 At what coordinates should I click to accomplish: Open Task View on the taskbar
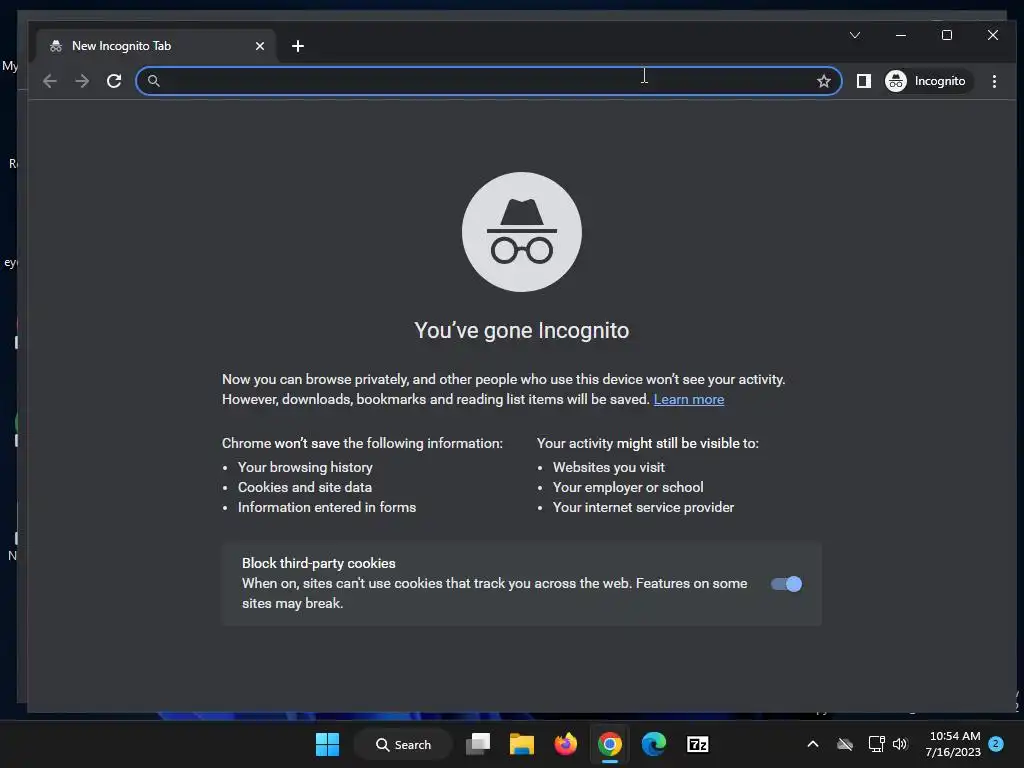[478, 744]
